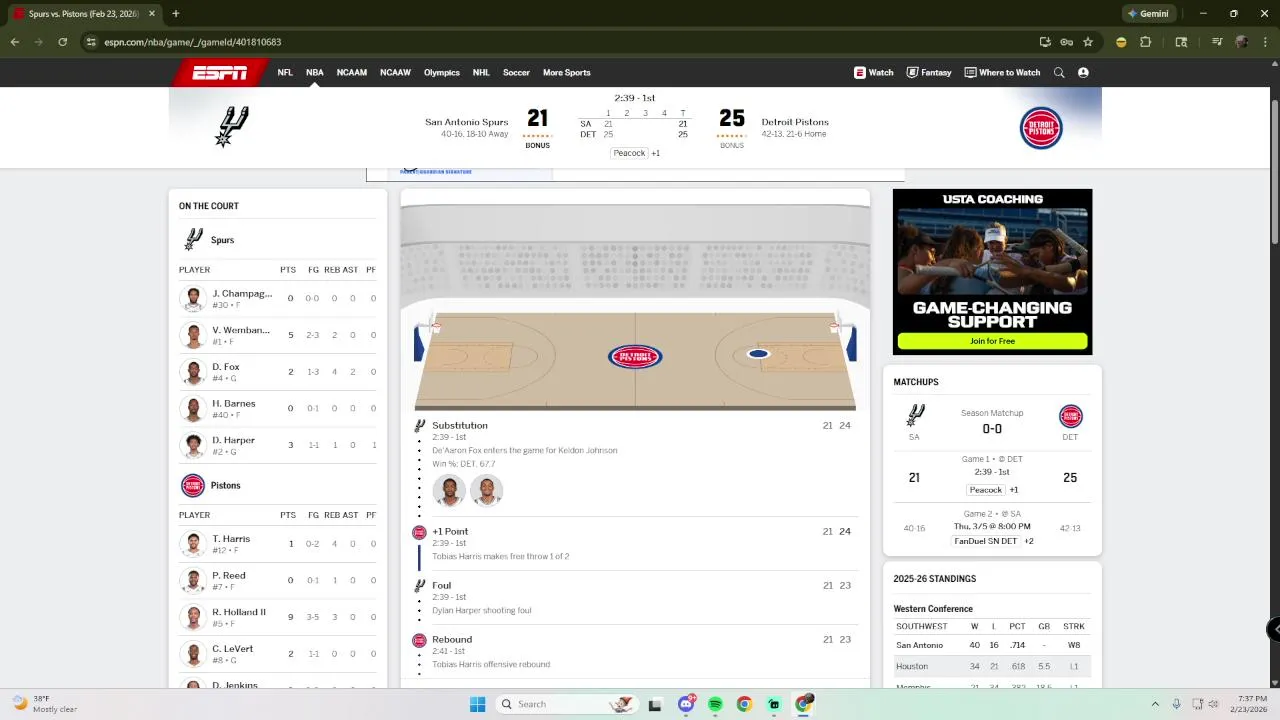The image size is (1280, 720).
Task: Reload the page with the refresh icon
Action: pos(62,42)
